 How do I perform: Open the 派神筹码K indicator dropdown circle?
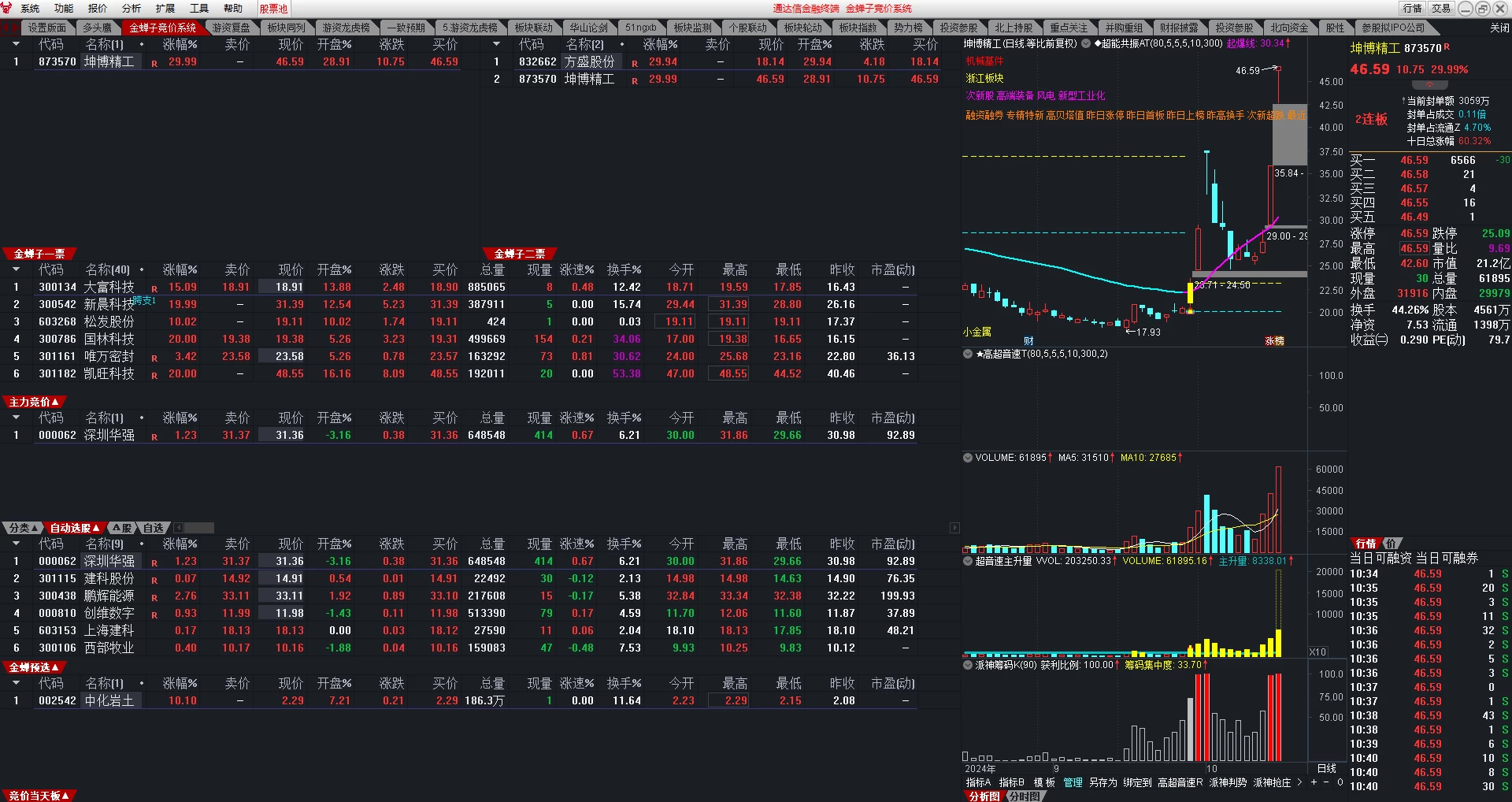tap(968, 665)
